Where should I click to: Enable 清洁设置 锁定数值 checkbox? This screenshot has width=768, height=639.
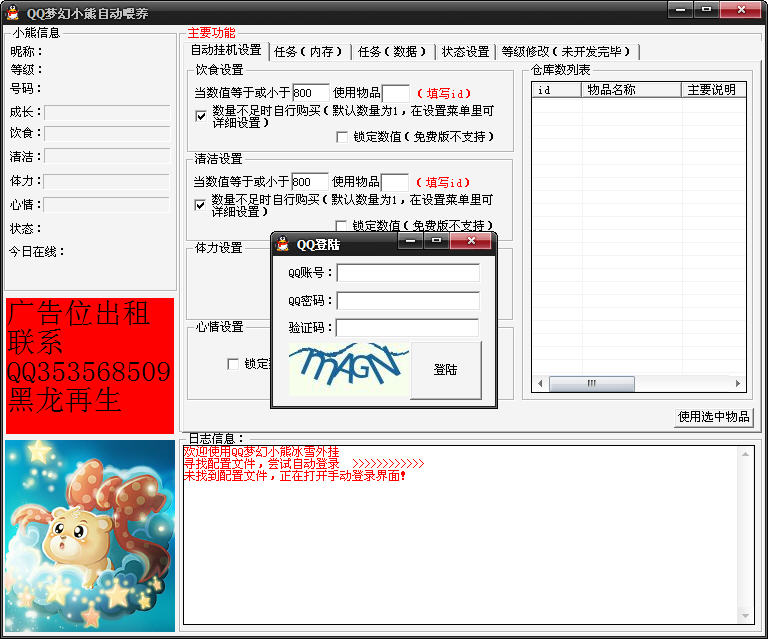pyautogui.click(x=341, y=226)
